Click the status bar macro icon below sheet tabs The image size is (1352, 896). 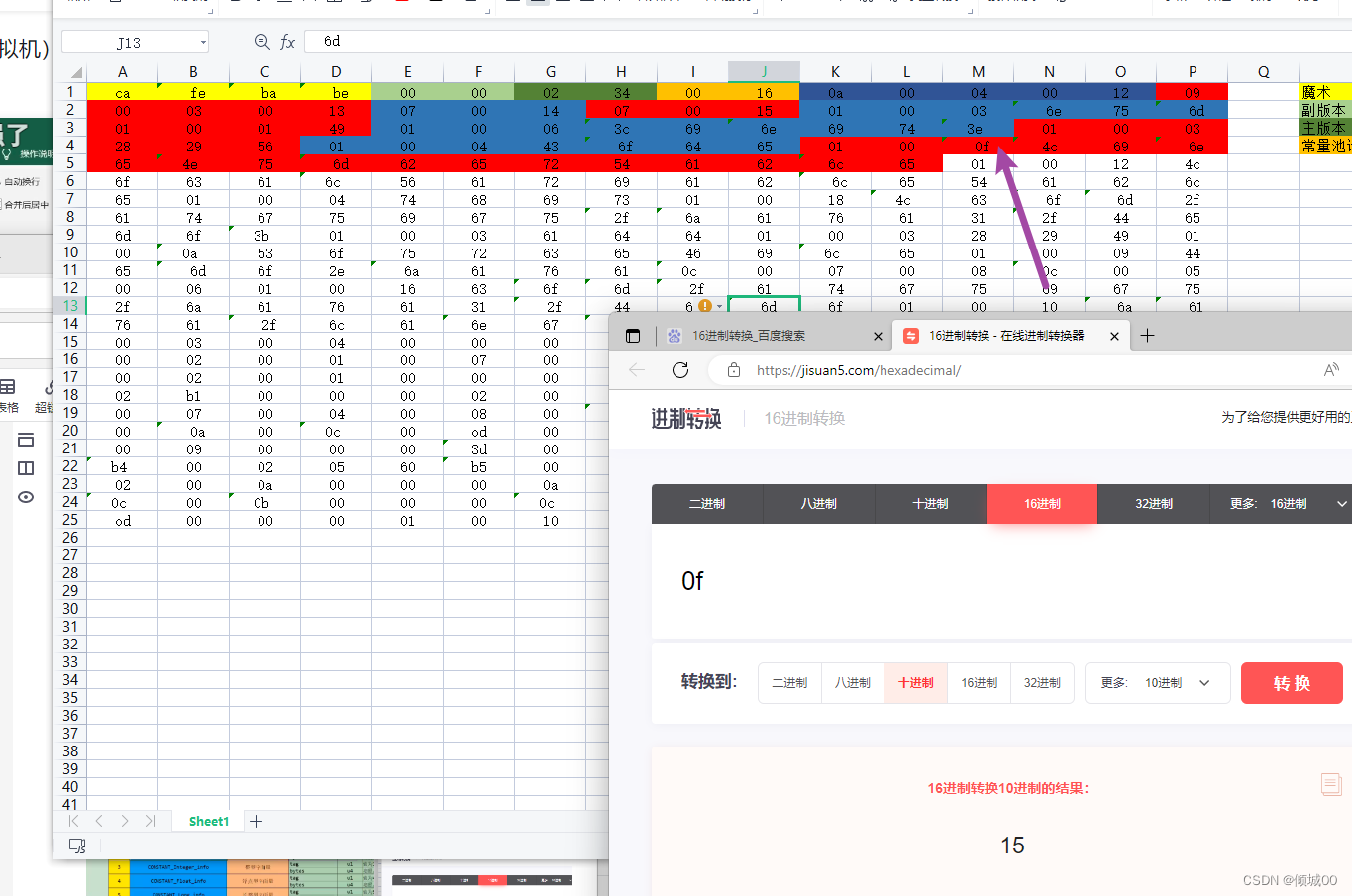coord(77,846)
